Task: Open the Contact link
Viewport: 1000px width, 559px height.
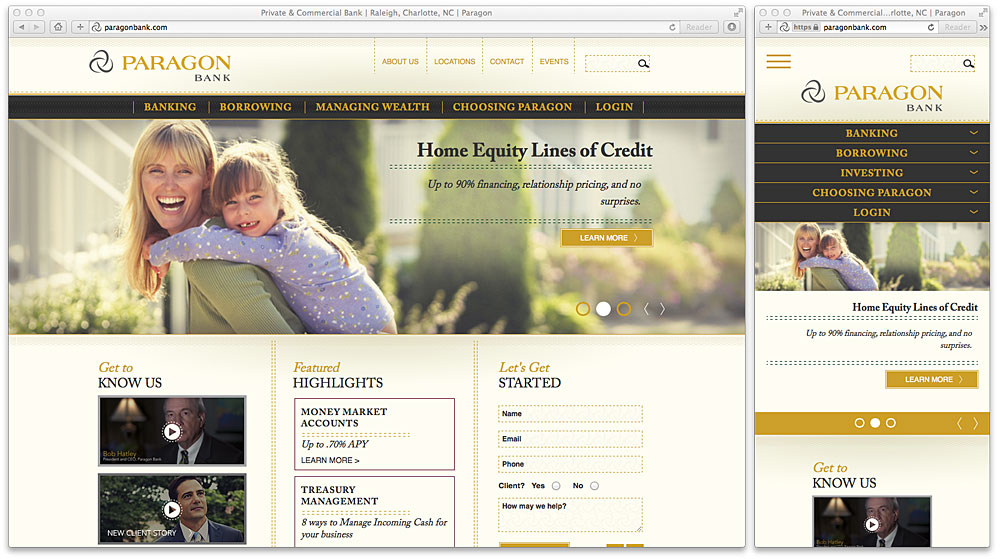Action: [506, 62]
